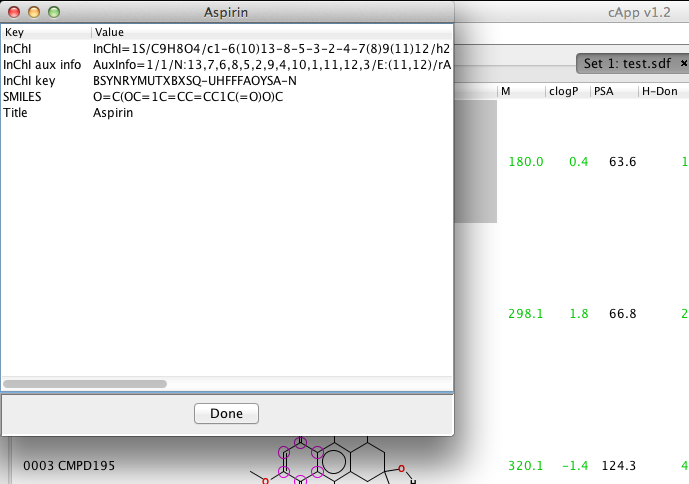Click the Value column header

(272, 32)
